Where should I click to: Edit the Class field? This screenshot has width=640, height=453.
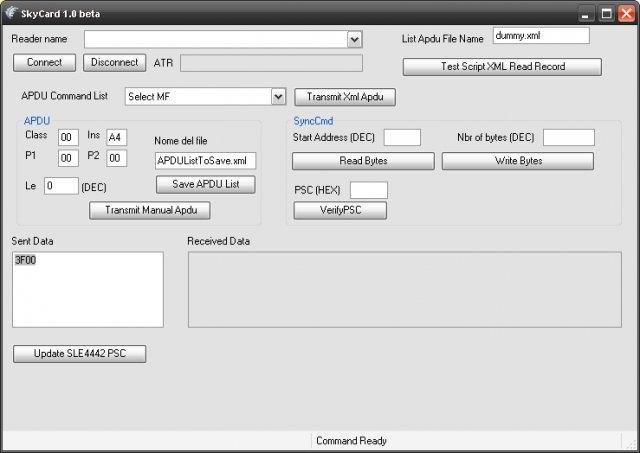[x=68, y=138]
